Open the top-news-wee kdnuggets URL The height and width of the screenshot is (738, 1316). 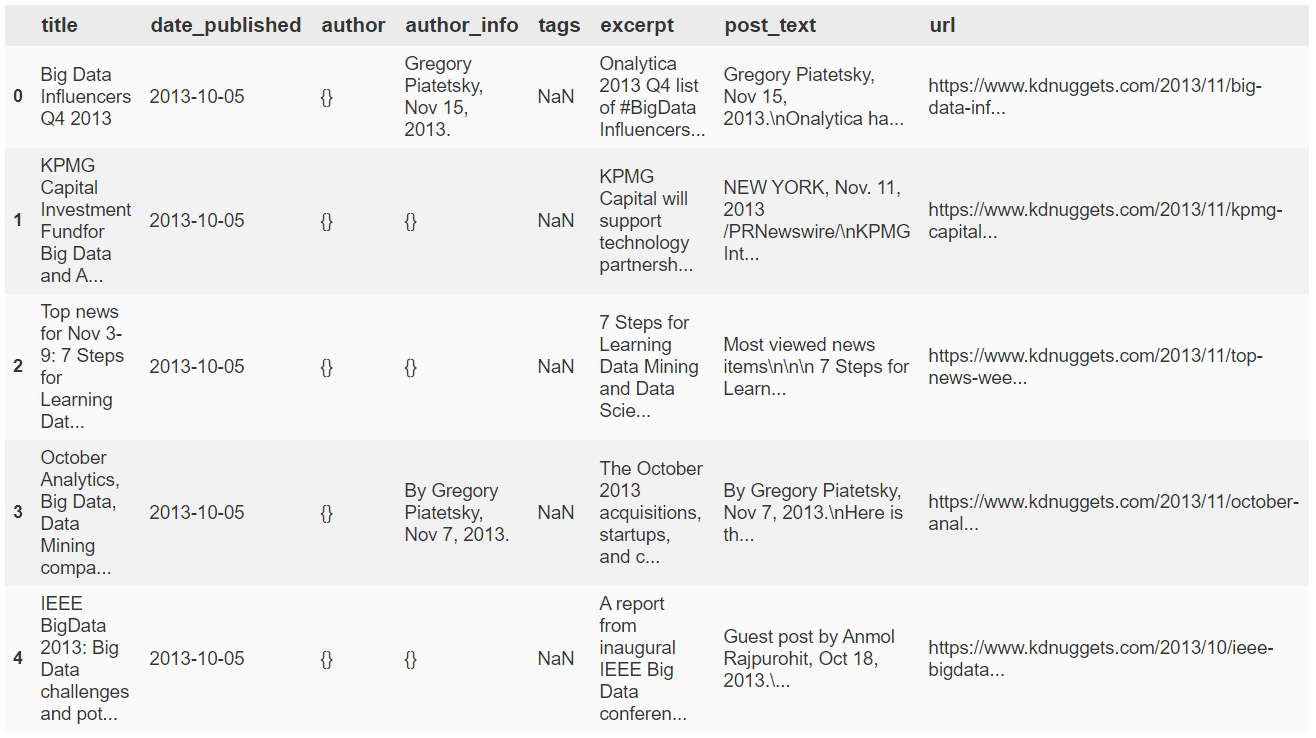pyautogui.click(x=1095, y=367)
